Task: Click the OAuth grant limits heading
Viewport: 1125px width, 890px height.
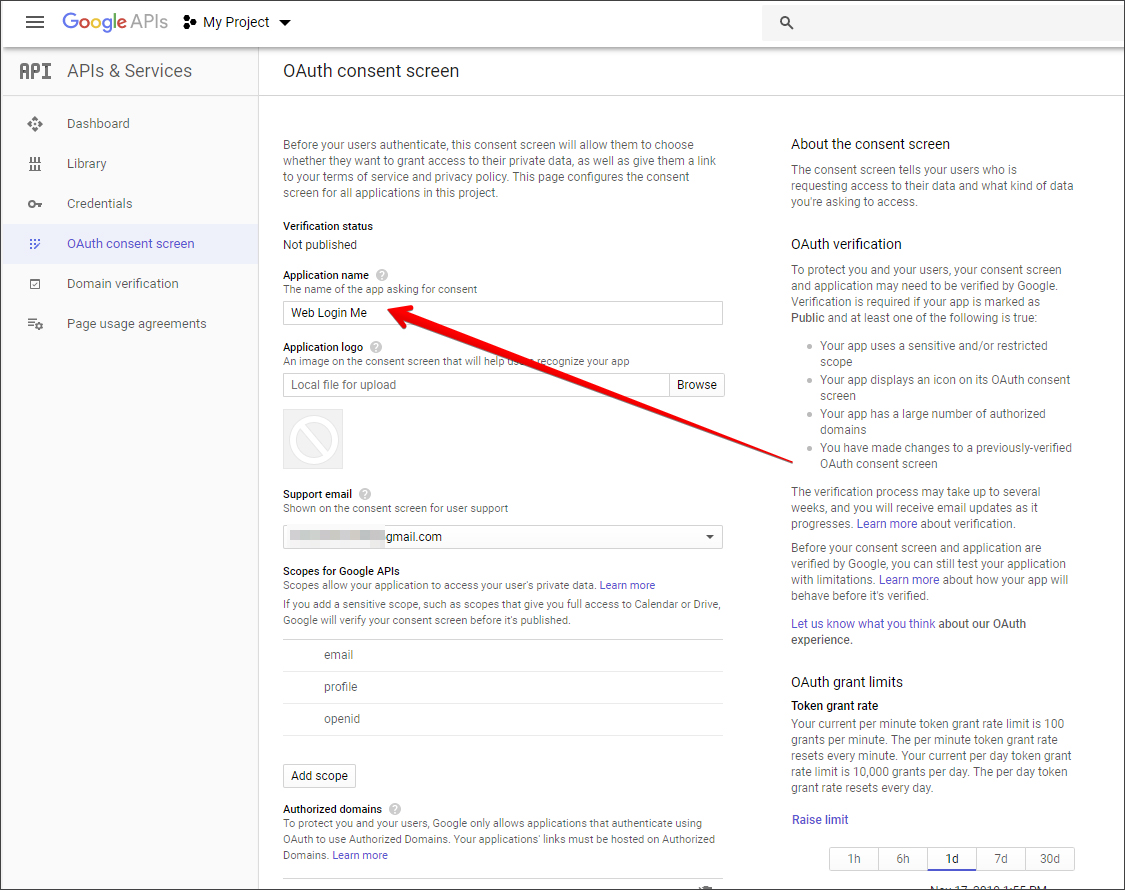Action: [847, 682]
